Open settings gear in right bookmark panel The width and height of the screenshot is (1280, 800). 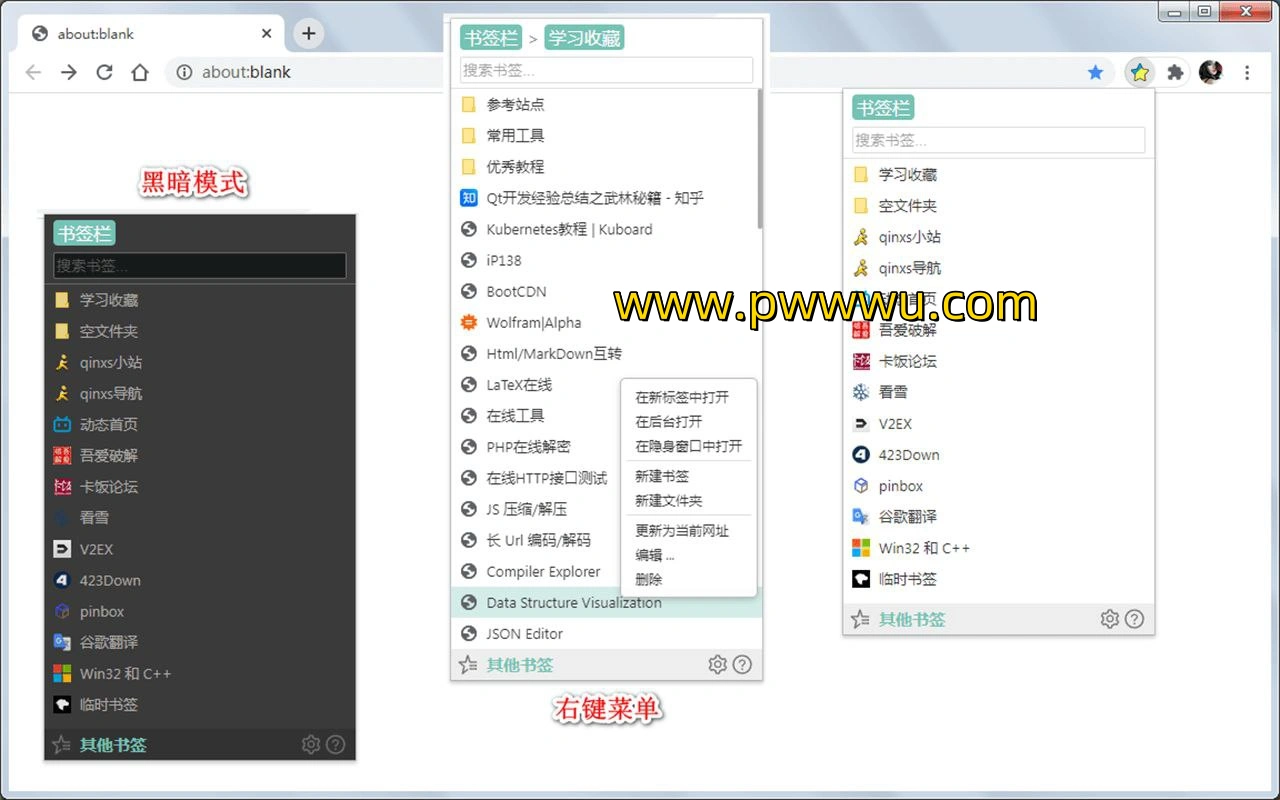pos(1109,619)
